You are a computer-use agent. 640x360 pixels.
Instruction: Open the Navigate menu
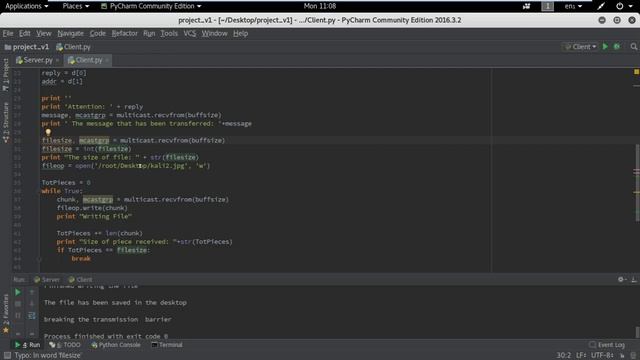coord(70,33)
